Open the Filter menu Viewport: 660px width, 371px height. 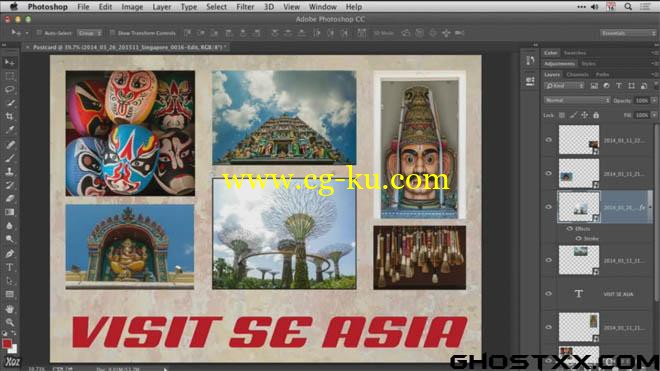pos(245,7)
